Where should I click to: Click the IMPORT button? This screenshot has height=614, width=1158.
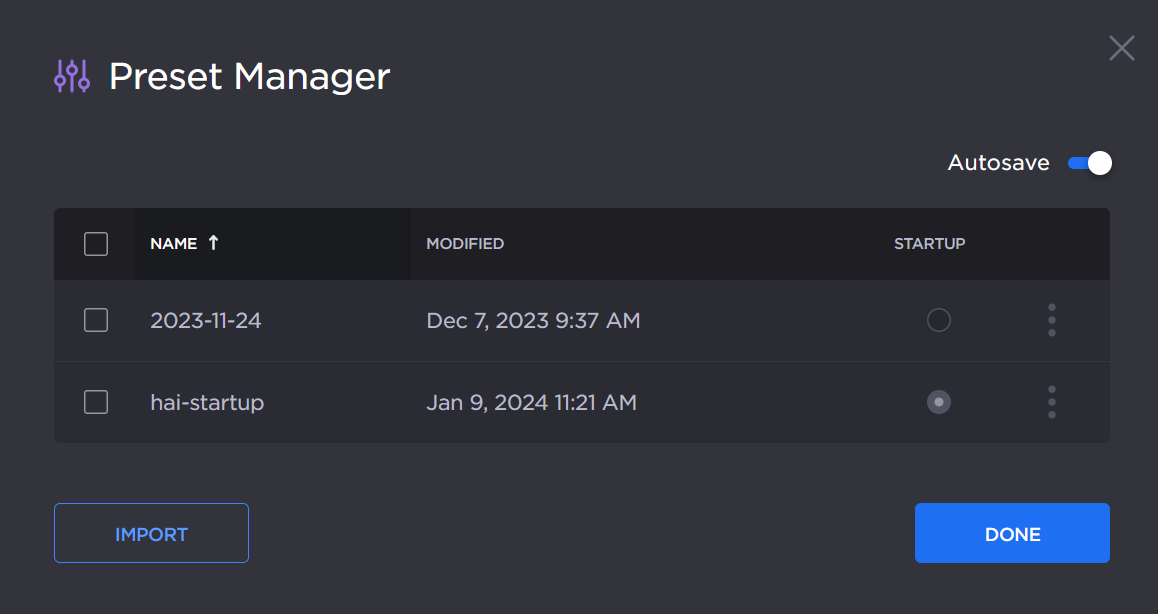151,534
